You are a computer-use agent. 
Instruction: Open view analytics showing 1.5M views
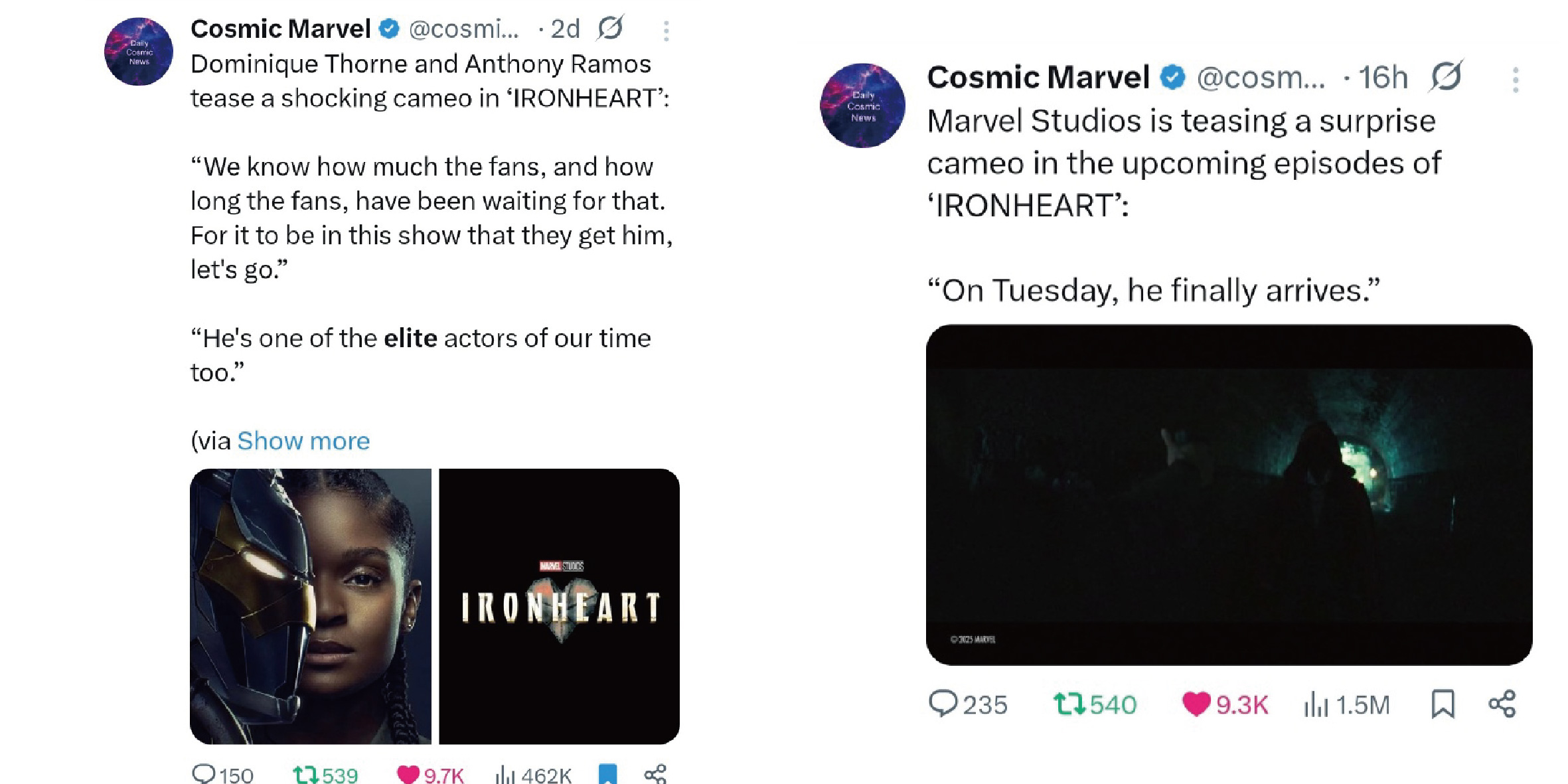(1316, 704)
